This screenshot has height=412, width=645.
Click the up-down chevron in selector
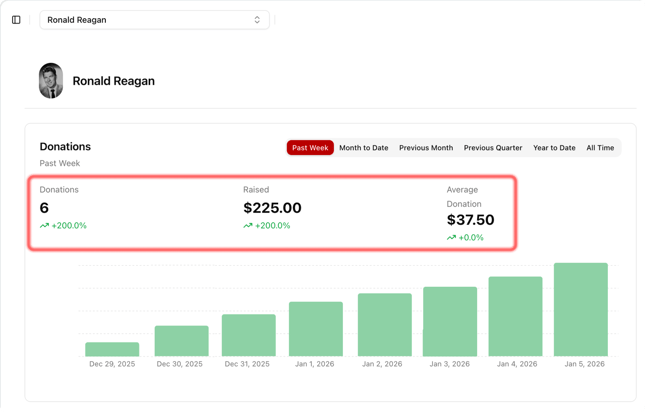257,20
